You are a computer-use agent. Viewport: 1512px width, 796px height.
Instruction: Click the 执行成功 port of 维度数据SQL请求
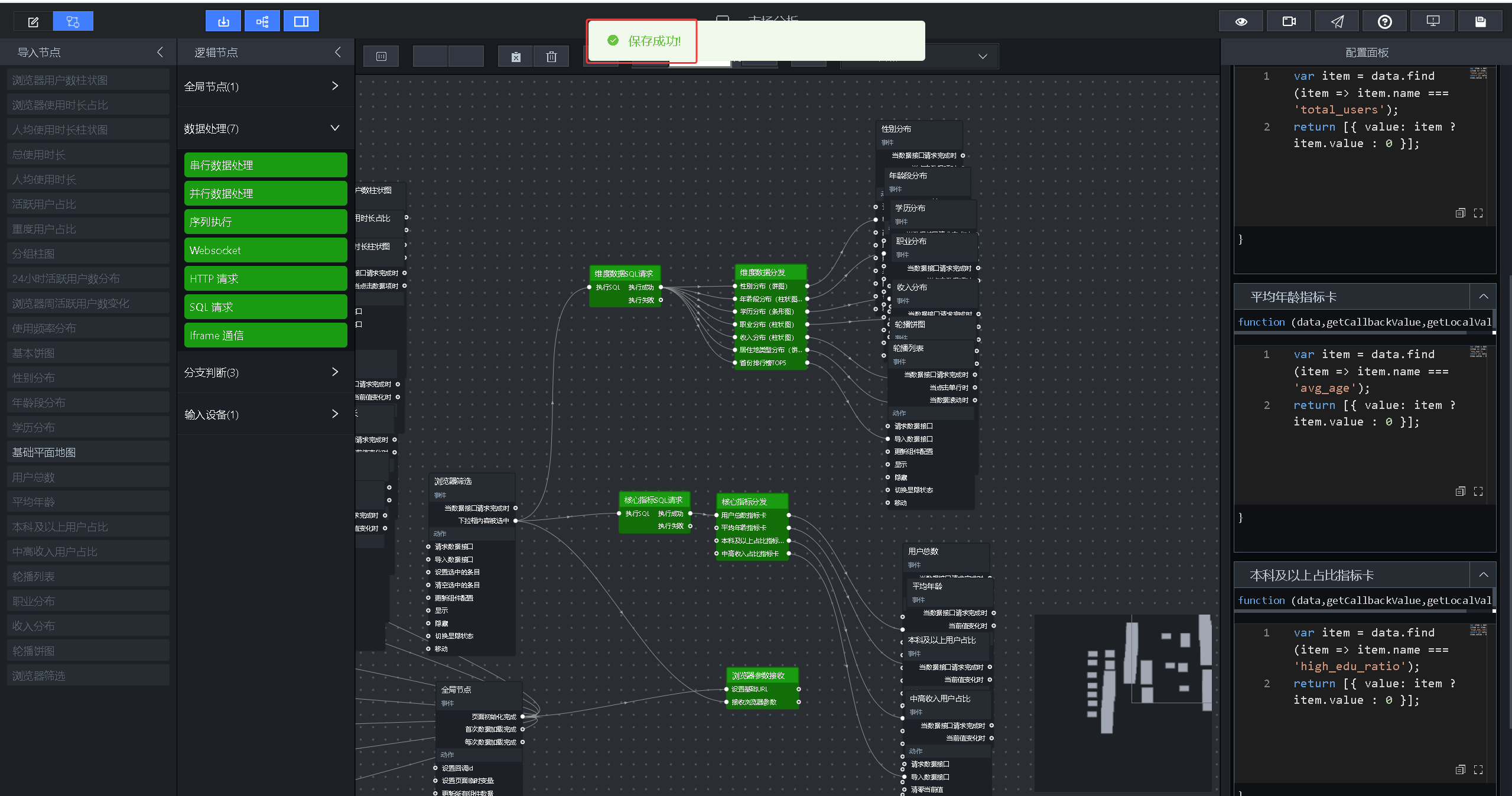tap(661, 287)
